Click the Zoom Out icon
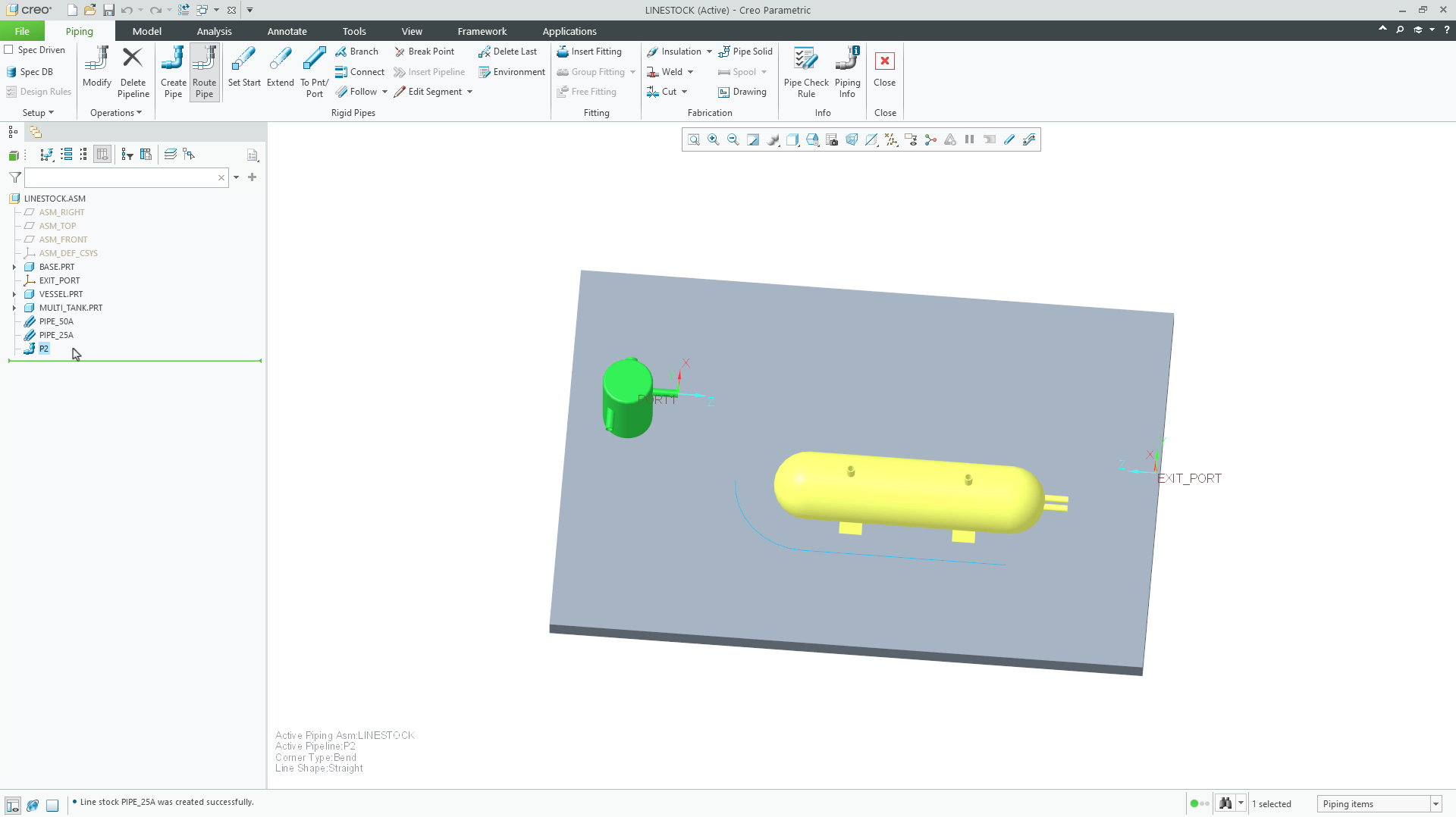The height and width of the screenshot is (817, 1456). point(733,139)
